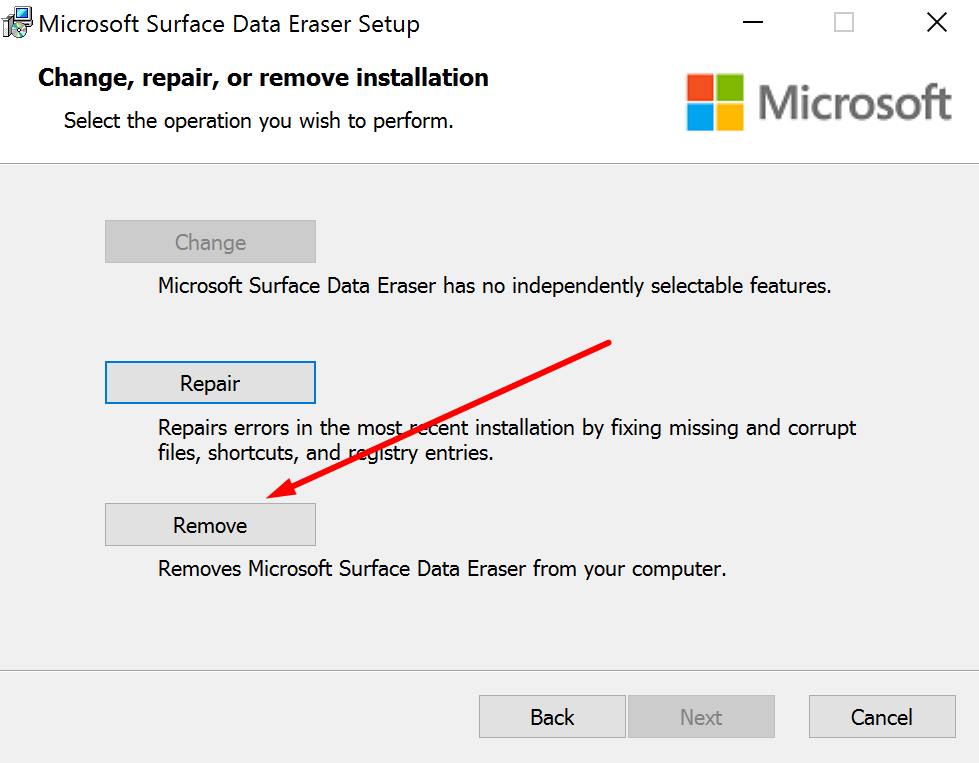979x763 pixels.
Task: Select the Remove button to uninstall
Action: [x=210, y=524]
